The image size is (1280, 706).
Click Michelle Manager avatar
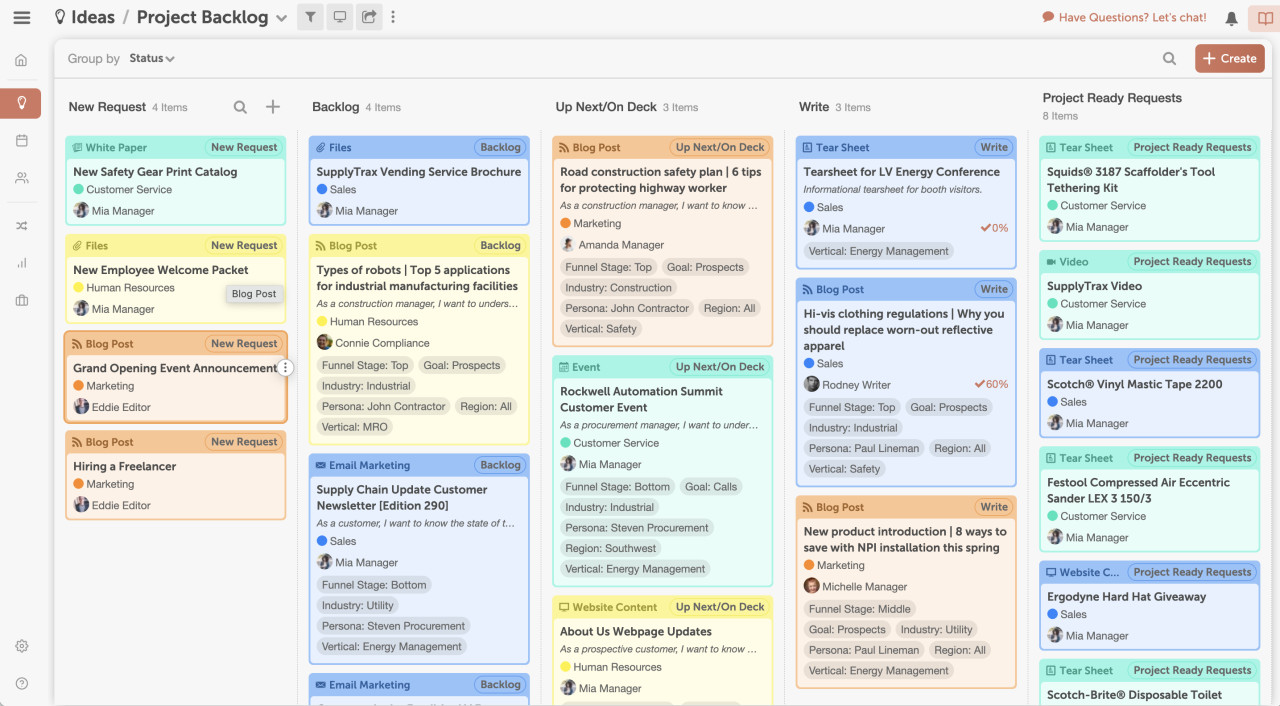click(x=812, y=586)
